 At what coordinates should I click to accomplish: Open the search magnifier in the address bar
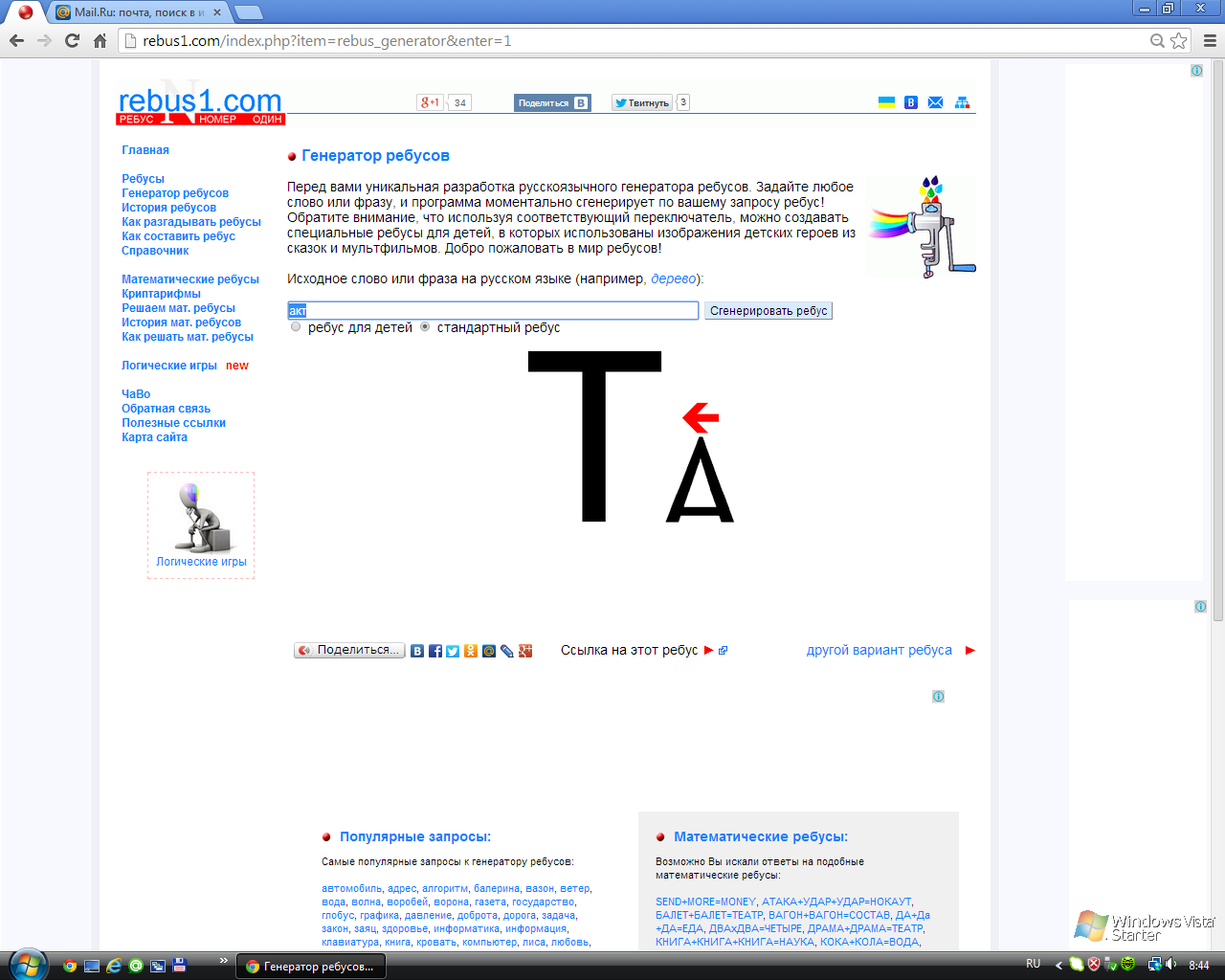(x=1157, y=40)
